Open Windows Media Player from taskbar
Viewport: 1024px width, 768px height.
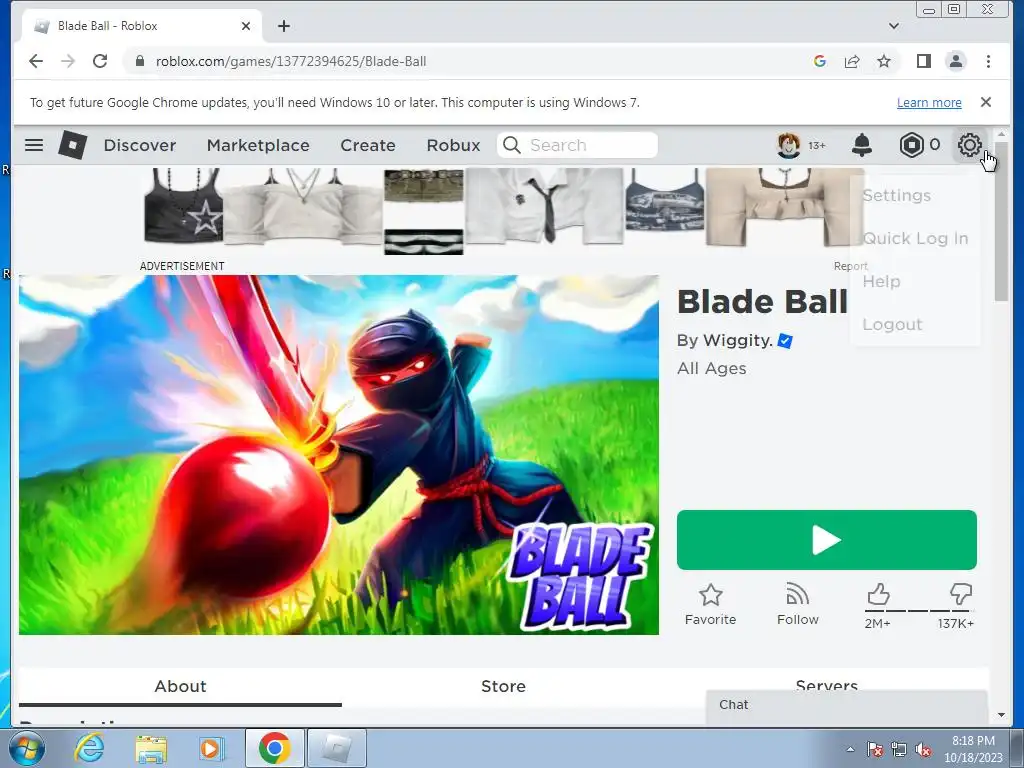point(211,748)
